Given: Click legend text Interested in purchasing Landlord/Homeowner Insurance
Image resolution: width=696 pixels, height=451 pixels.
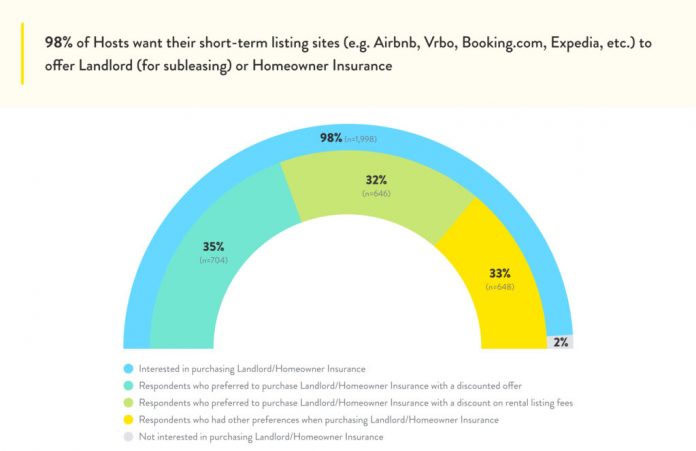Looking at the screenshot, I should (252, 369).
